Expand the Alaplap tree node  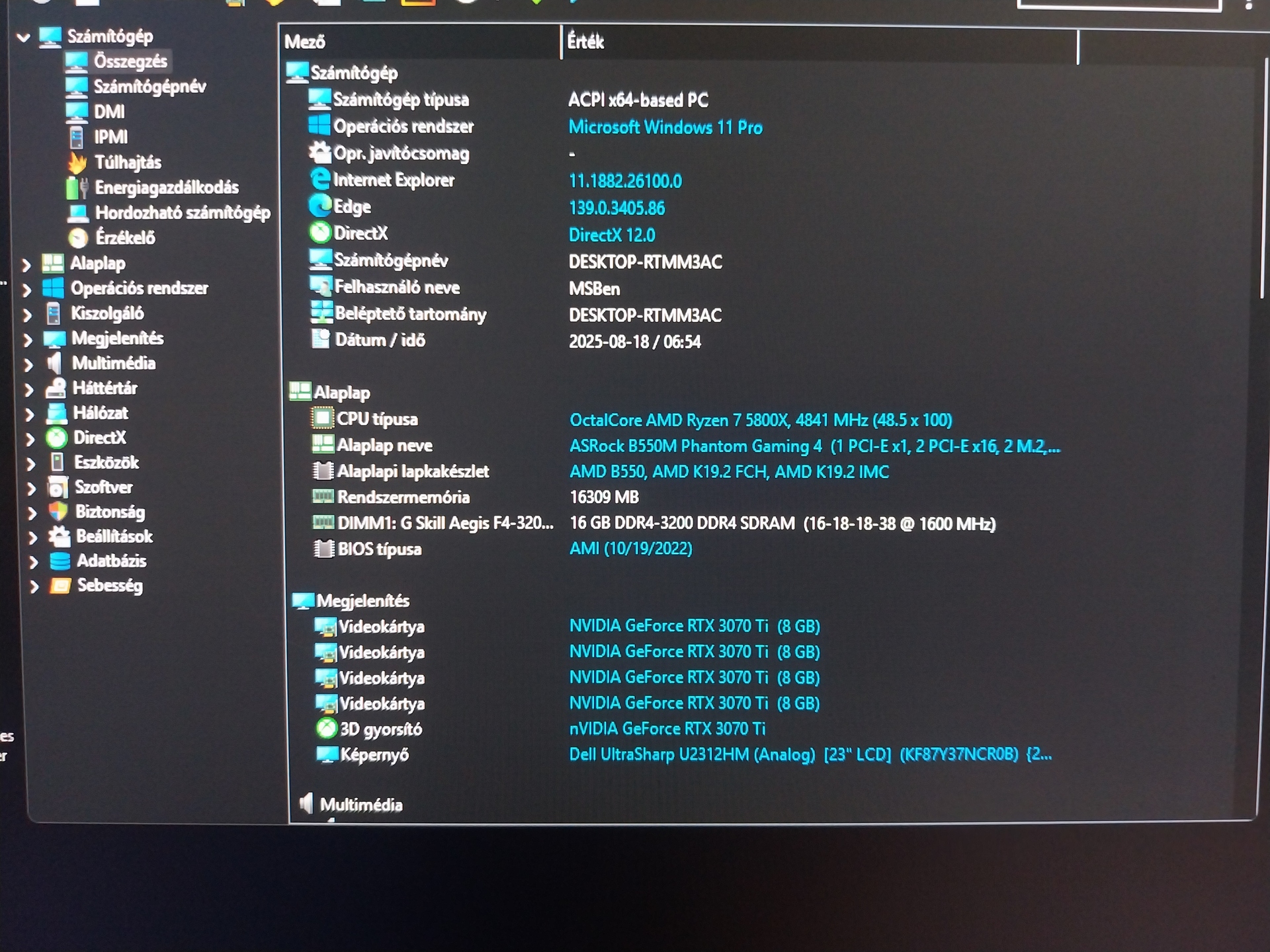[26, 265]
